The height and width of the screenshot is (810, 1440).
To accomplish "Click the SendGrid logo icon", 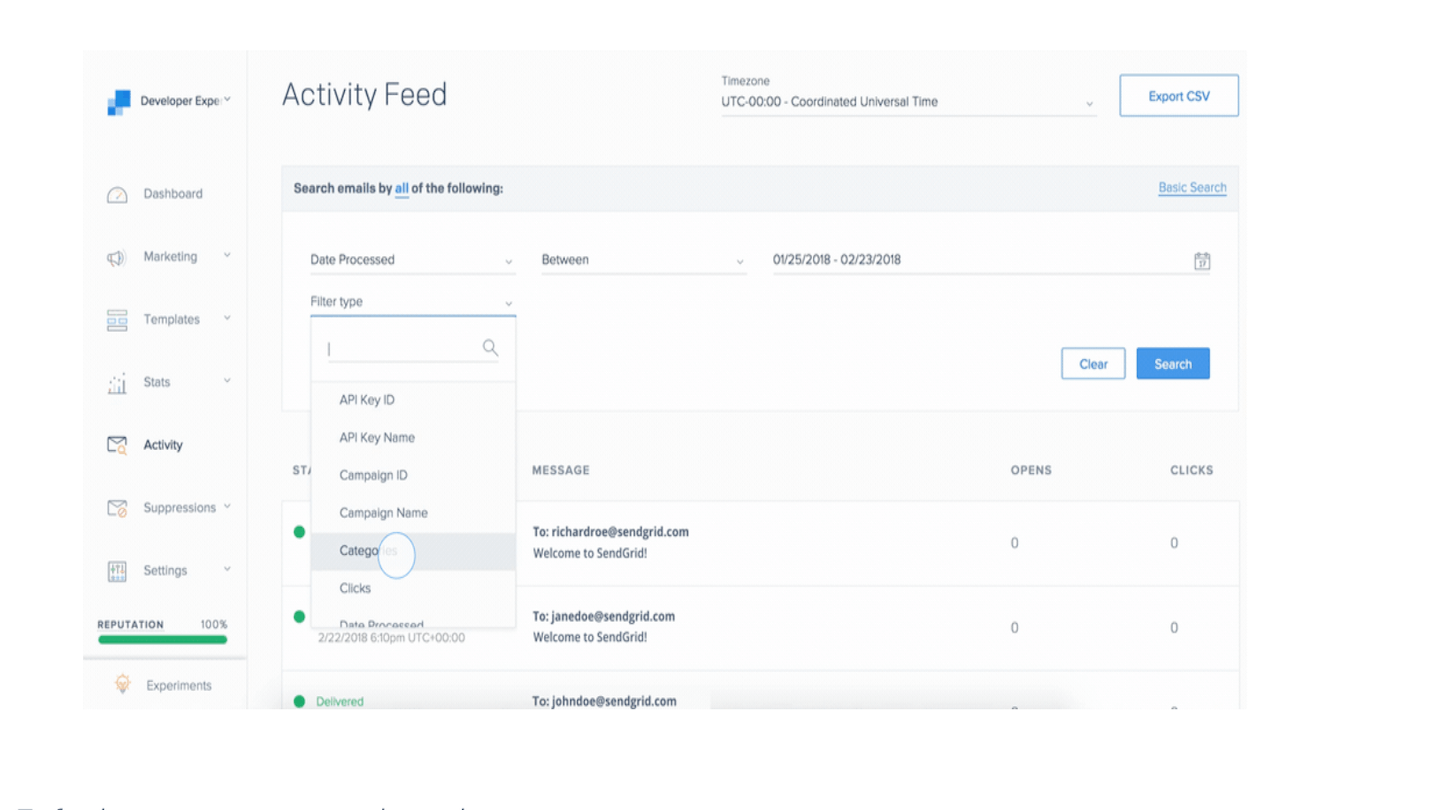I will pos(119,102).
